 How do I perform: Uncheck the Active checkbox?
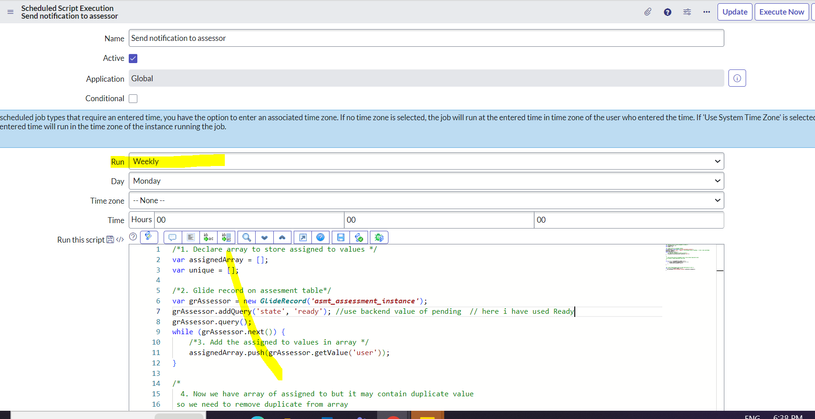point(133,58)
